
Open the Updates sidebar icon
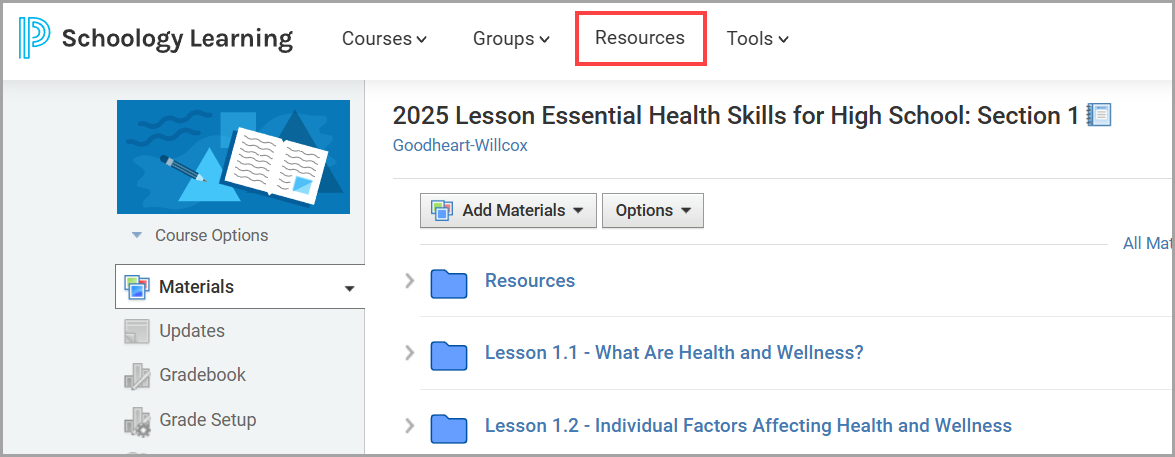137,331
